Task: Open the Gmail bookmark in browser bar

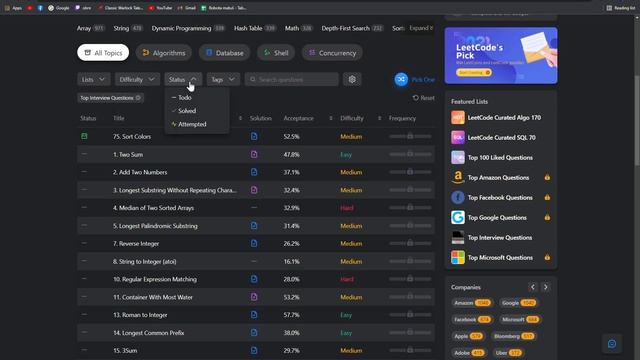Action: pyautogui.click(x=187, y=8)
